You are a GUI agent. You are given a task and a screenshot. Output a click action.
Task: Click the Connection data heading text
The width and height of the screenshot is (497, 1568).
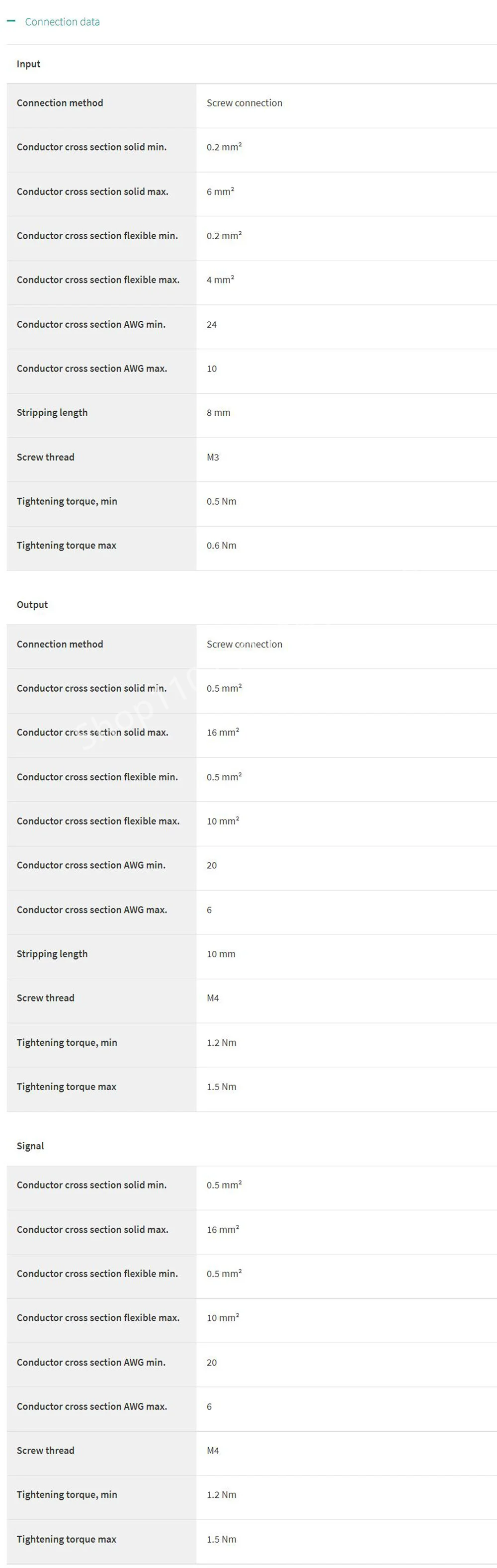point(62,22)
